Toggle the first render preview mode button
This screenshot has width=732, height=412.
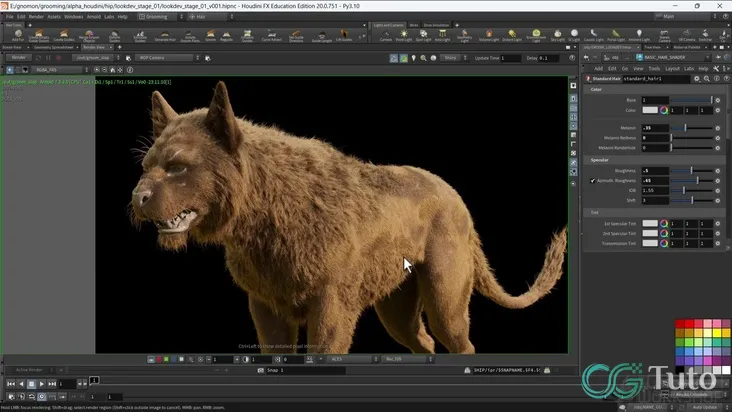pyautogui.click(x=394, y=58)
